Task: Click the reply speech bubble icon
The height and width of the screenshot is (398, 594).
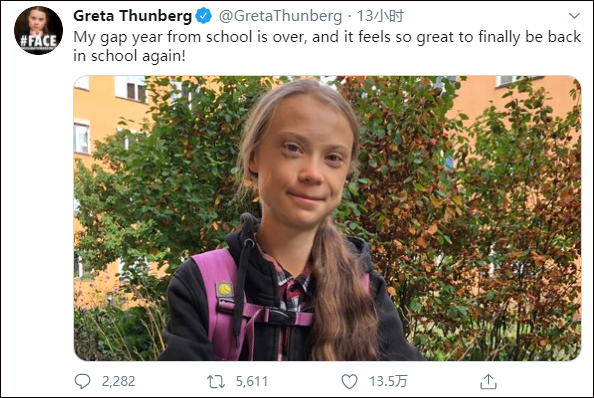Action: pyautogui.click(x=82, y=381)
